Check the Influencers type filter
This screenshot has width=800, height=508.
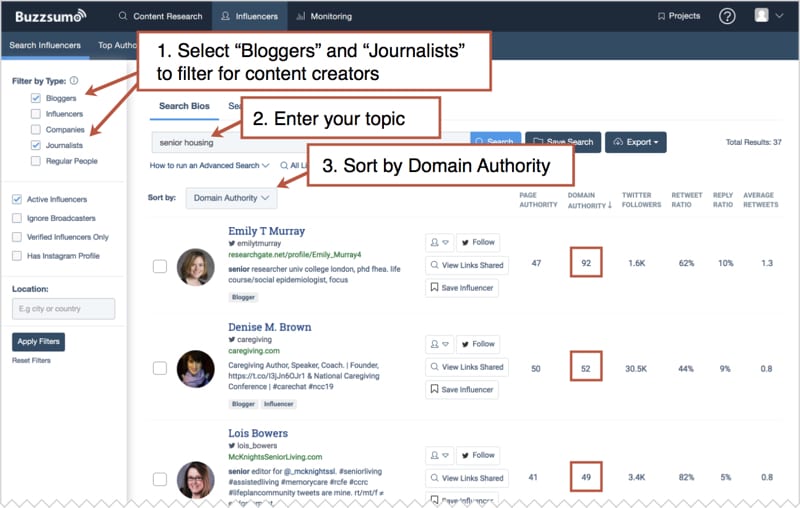36,114
